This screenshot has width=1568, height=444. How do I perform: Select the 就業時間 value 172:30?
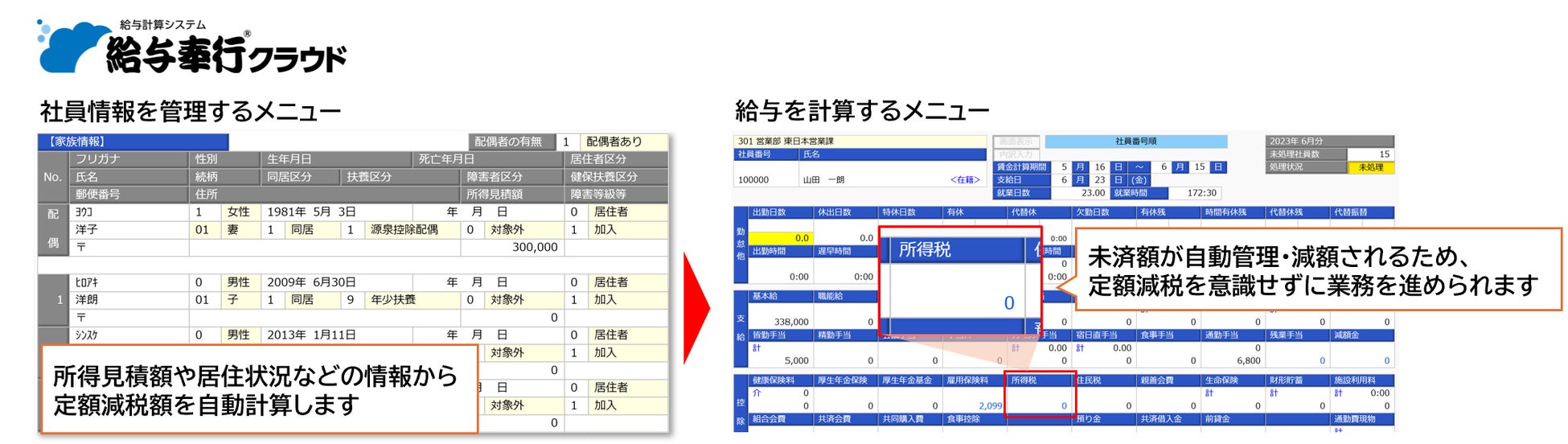1201,193
